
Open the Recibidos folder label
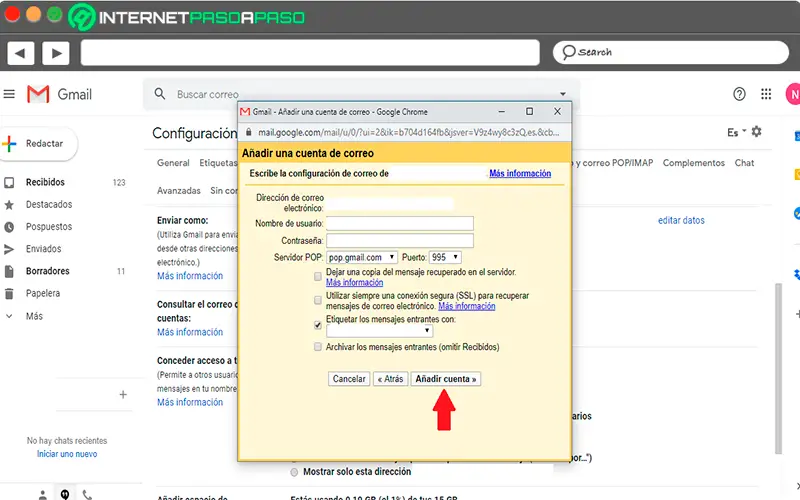[x=45, y=183]
